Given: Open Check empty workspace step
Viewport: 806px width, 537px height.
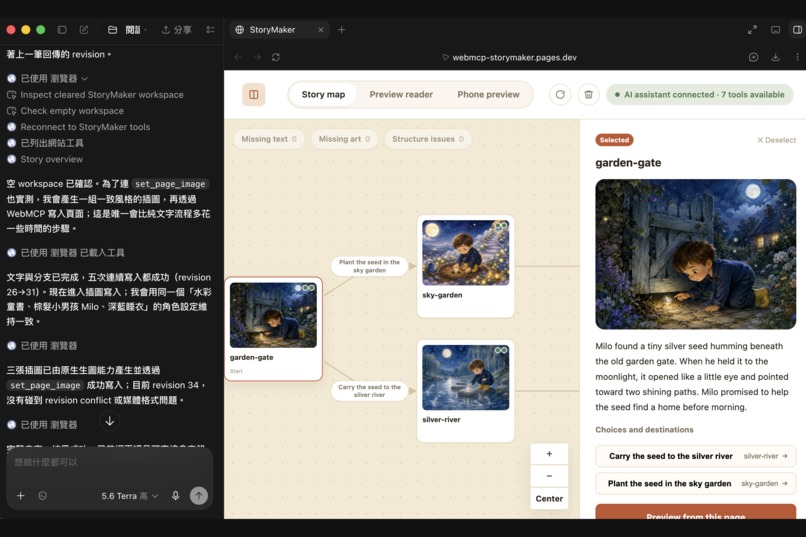Looking at the screenshot, I should tap(66, 110).
